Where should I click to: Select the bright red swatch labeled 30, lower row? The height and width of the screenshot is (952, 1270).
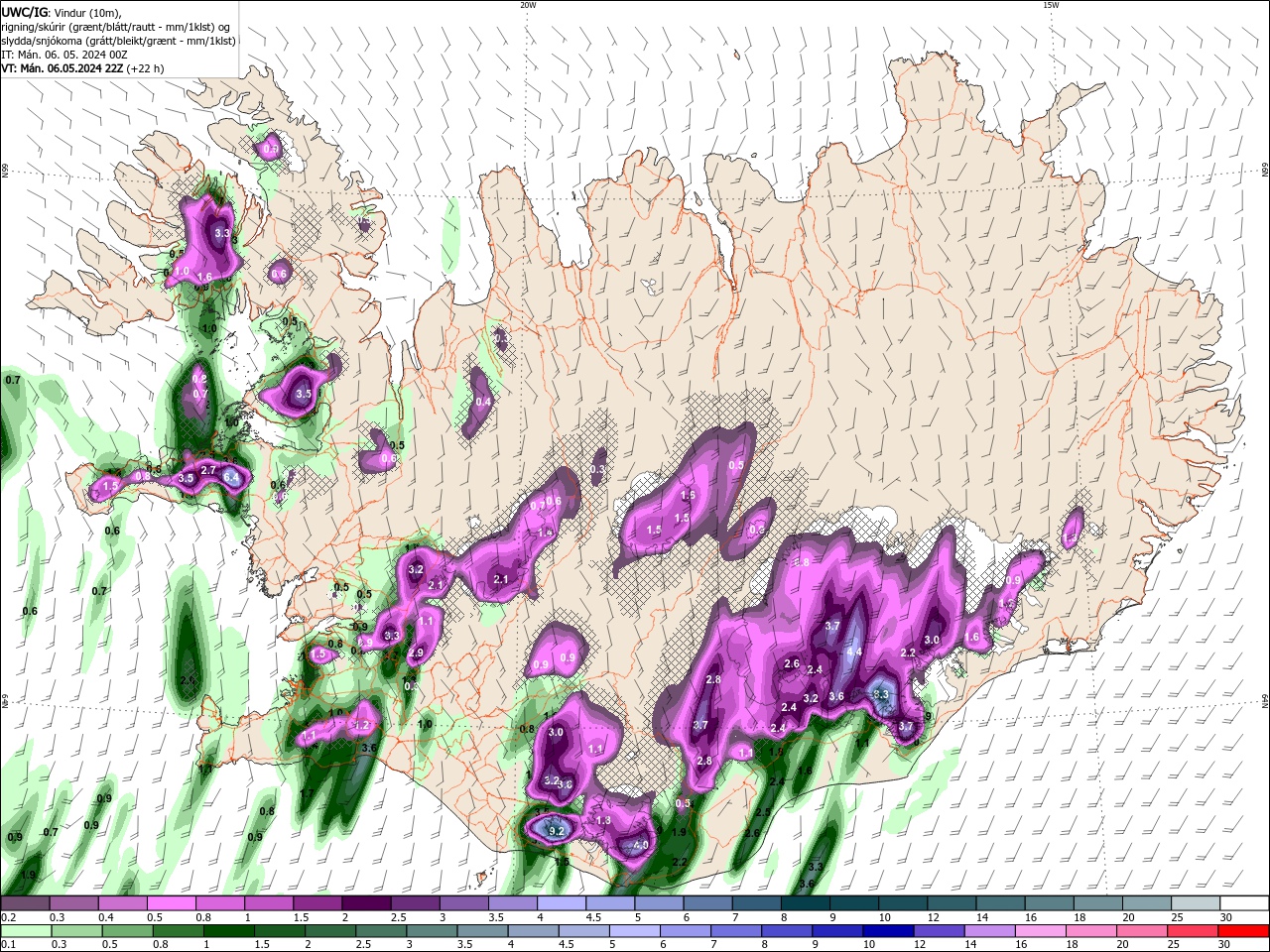[1244, 931]
